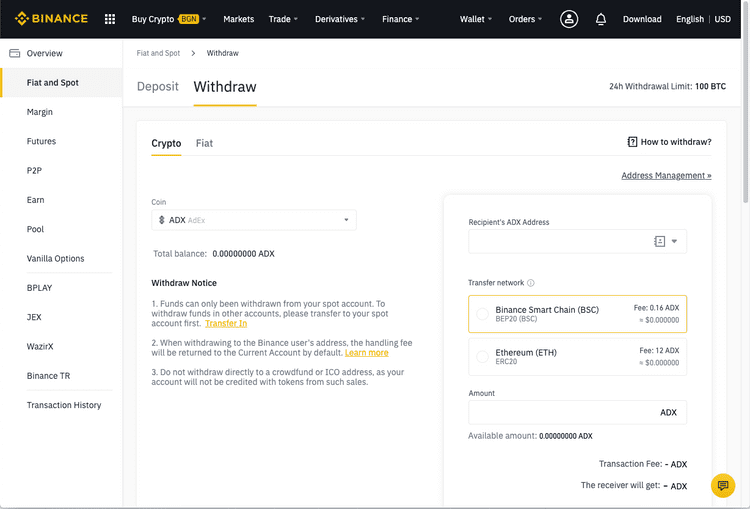The width and height of the screenshot is (750, 509).
Task: Open the chat support bubble icon
Action: 723,486
